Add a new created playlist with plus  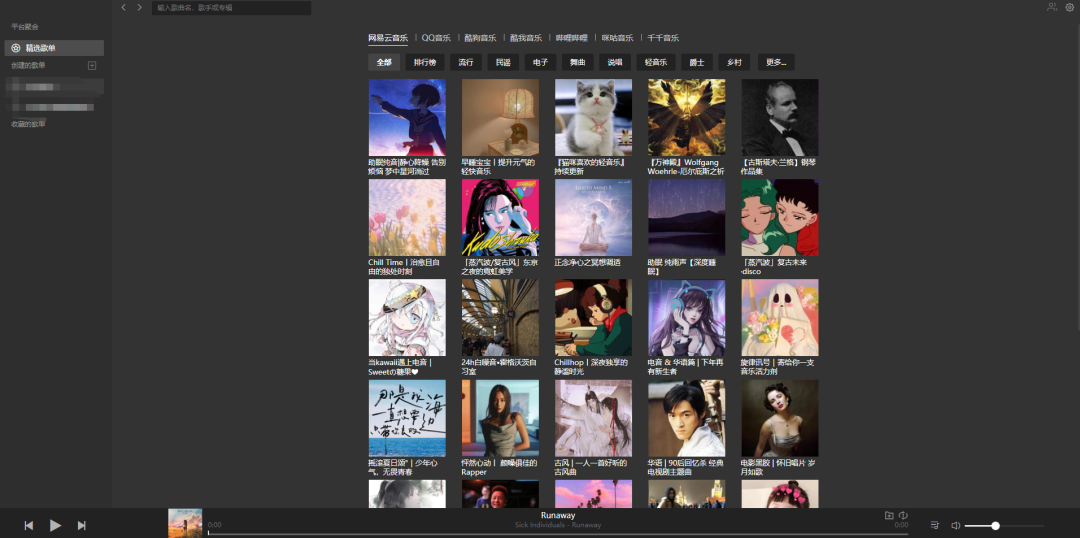[x=92, y=65]
